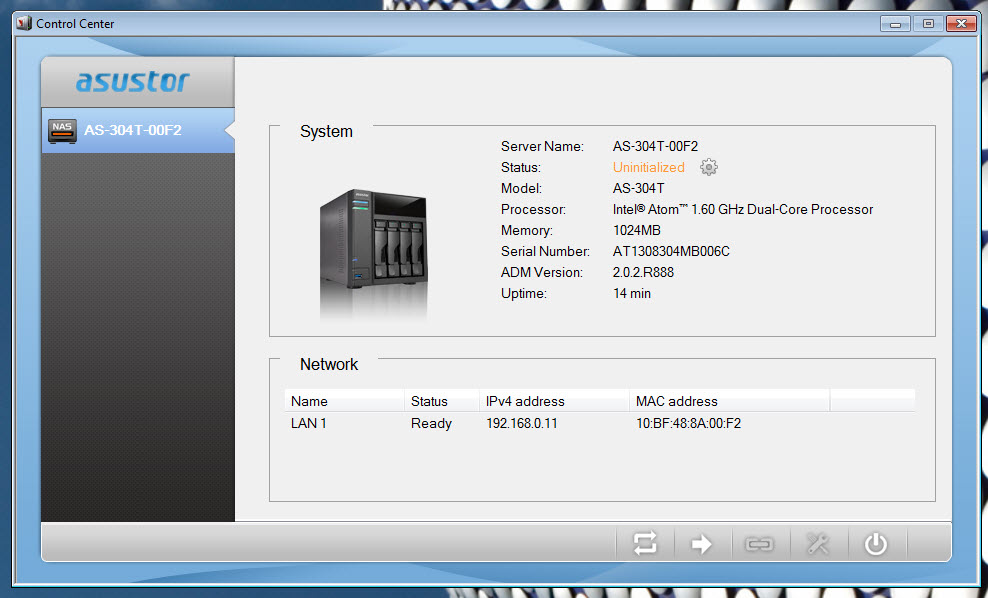Click the asustor logo

132,81
